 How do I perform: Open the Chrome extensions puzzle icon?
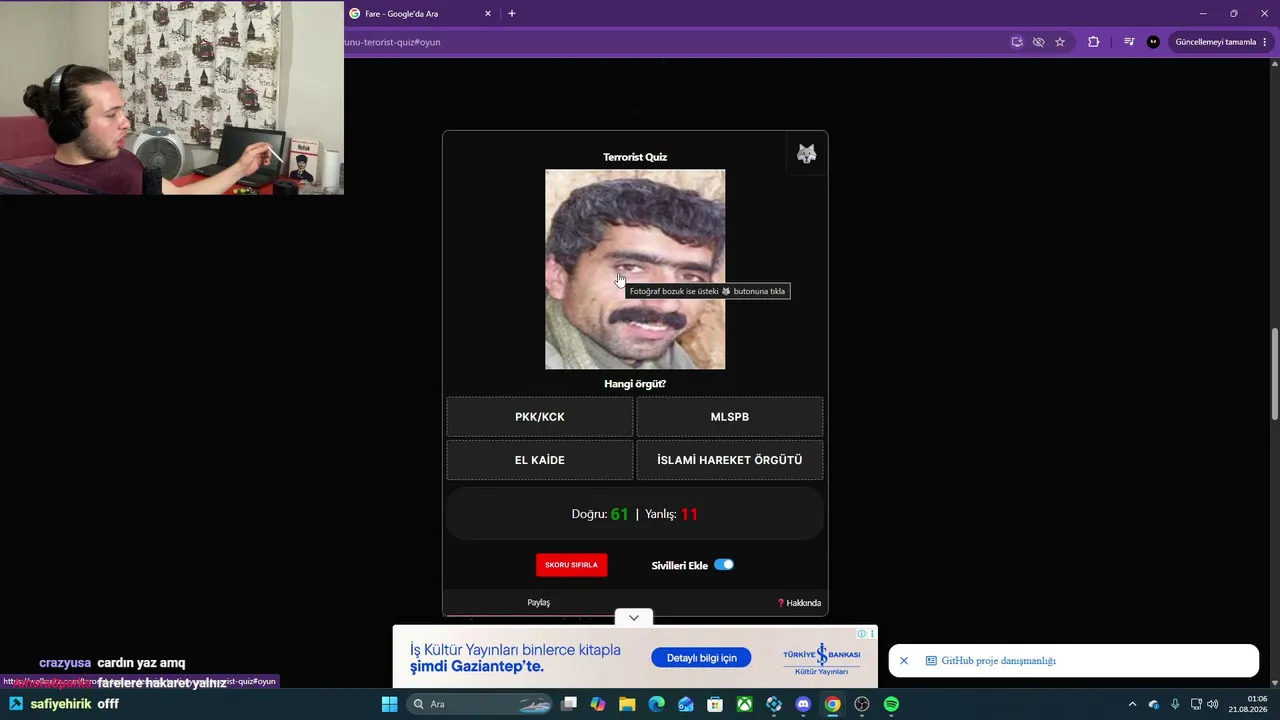point(1093,42)
